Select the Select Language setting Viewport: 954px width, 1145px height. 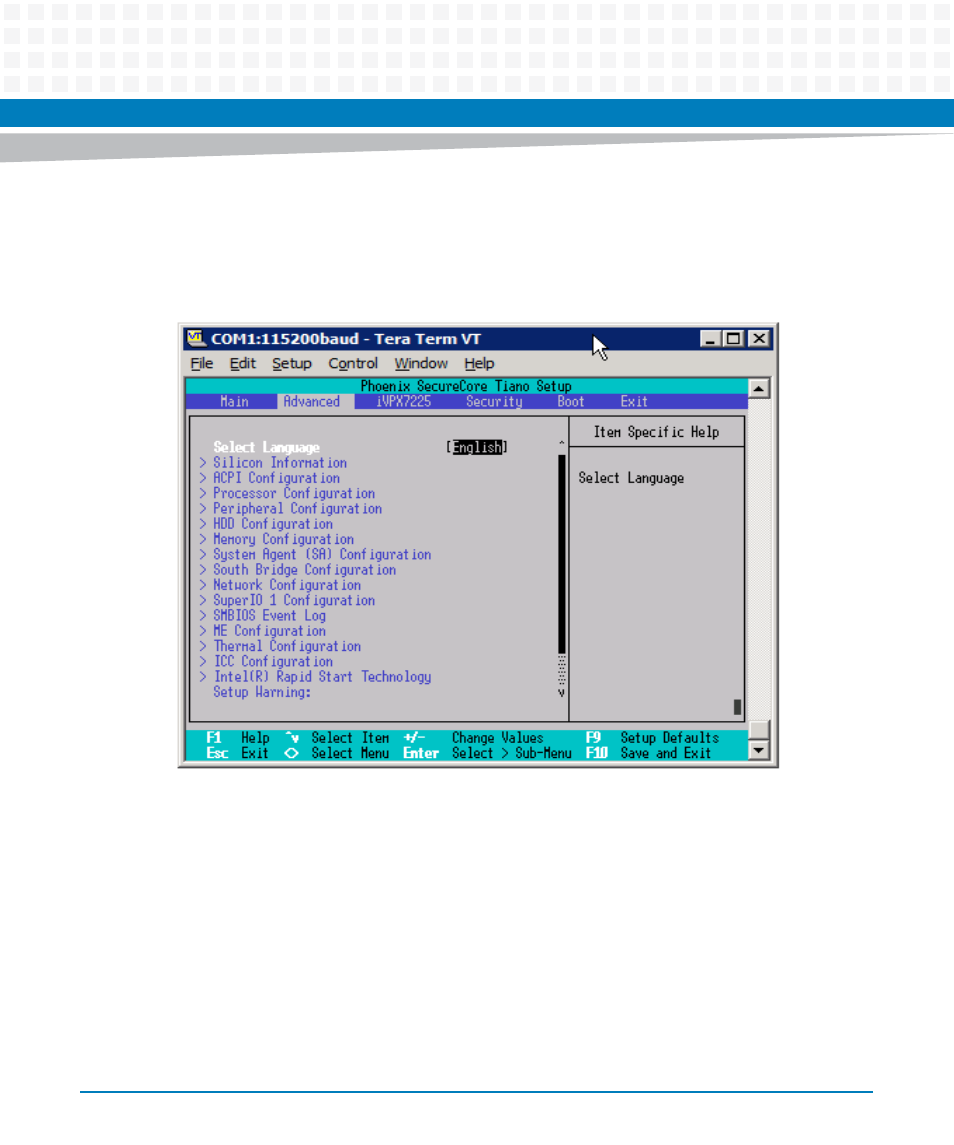[267, 447]
